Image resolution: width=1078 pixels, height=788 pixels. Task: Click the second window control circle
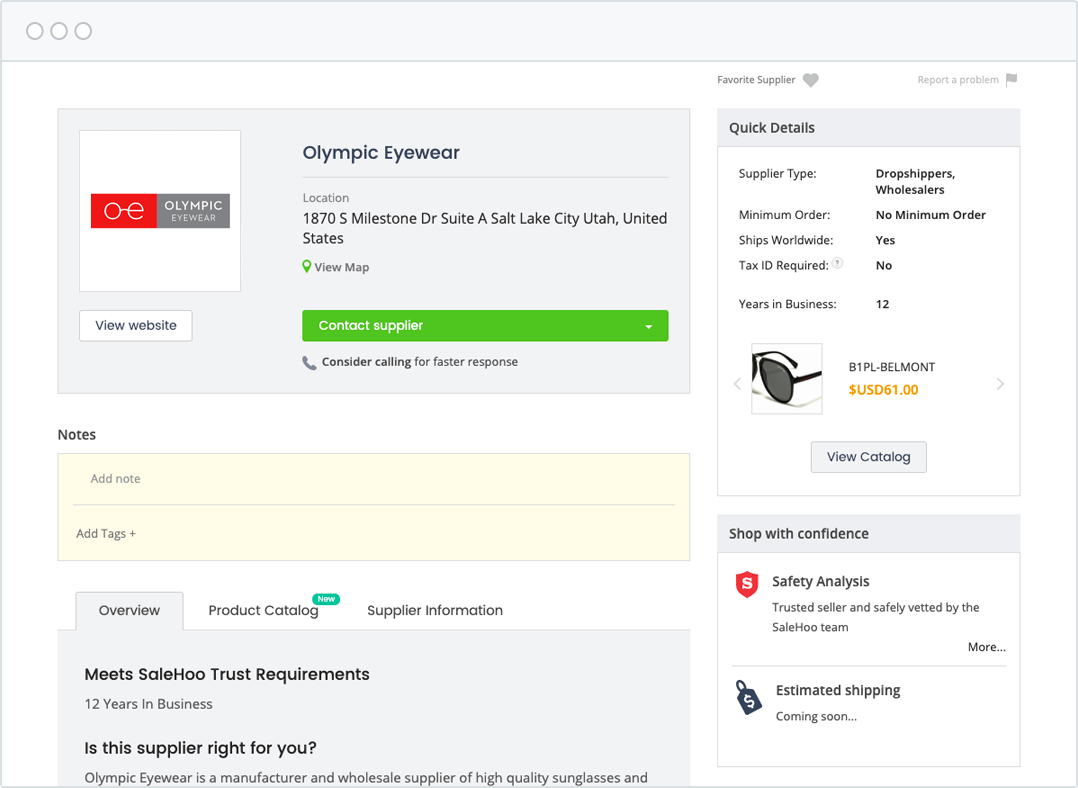tap(59, 31)
